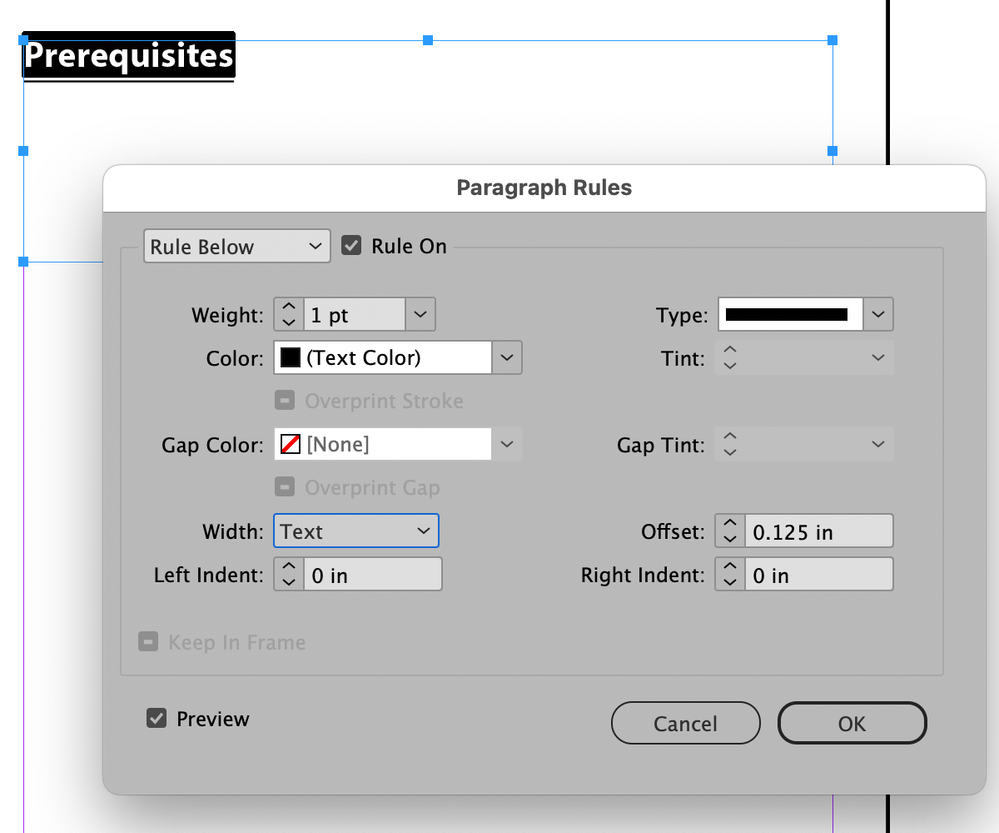The height and width of the screenshot is (833, 999).
Task: Open the Rule Below dropdown
Action: (x=237, y=247)
